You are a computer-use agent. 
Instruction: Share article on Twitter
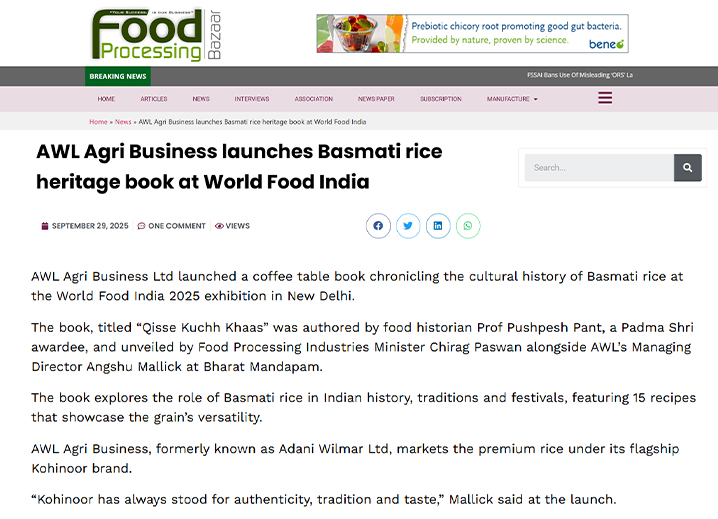[x=408, y=226]
